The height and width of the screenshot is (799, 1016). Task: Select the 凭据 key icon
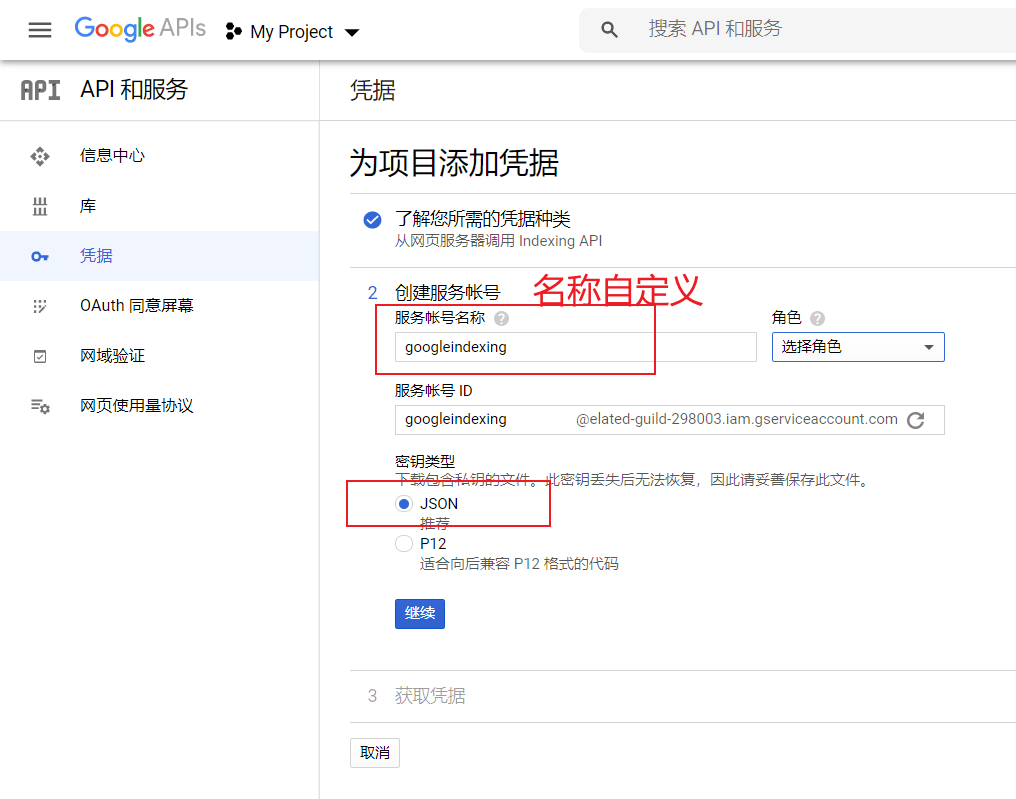40,256
